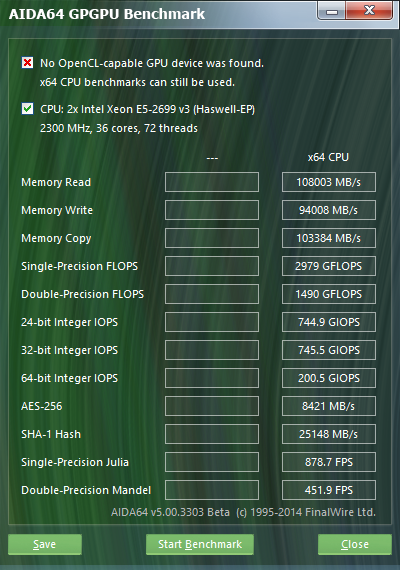Screen dimensions: 400x570
Task: Select the 24-bit Integer IOPS result value
Action: point(329,322)
